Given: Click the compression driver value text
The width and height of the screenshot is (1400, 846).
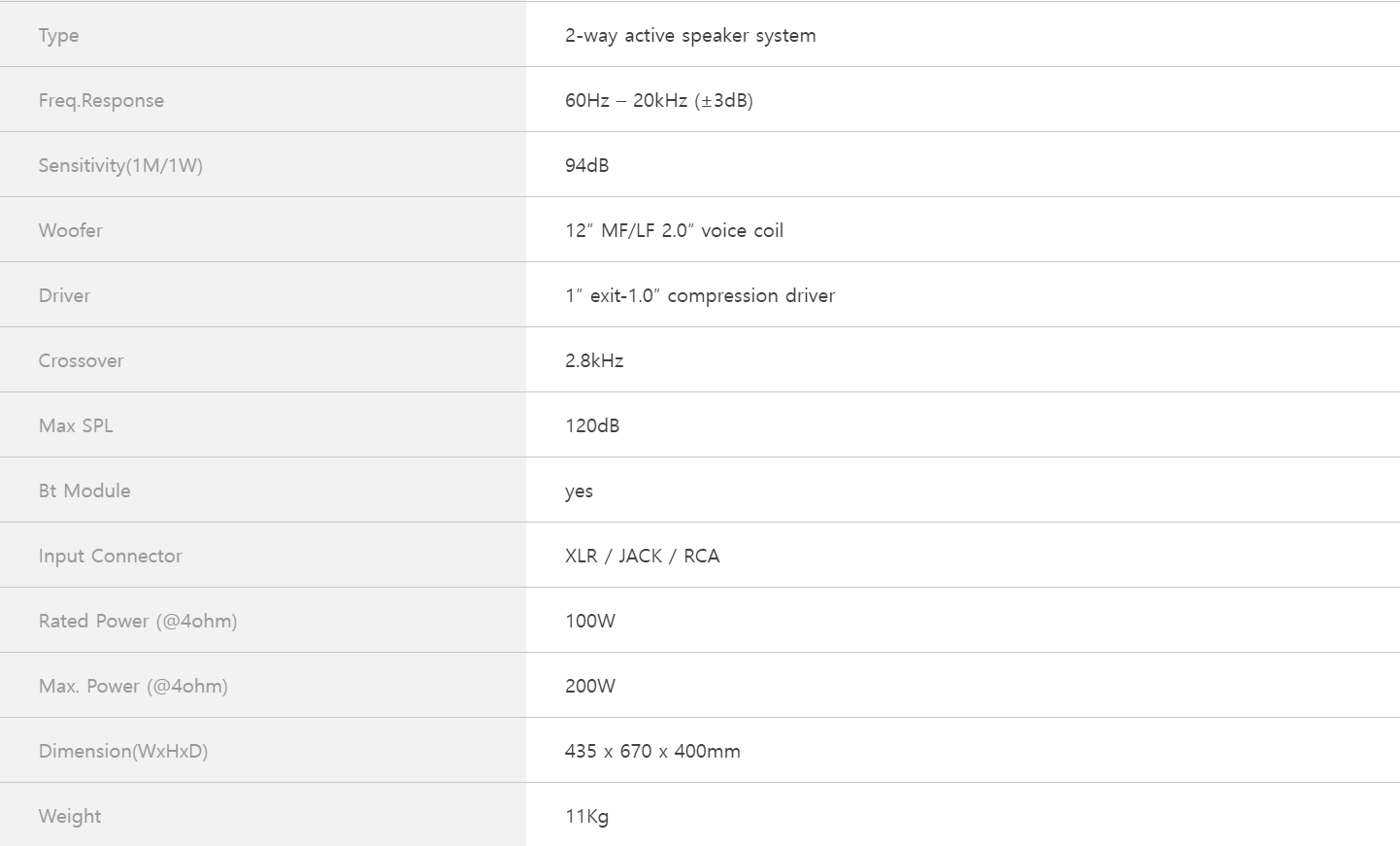Looking at the screenshot, I should point(700,295).
